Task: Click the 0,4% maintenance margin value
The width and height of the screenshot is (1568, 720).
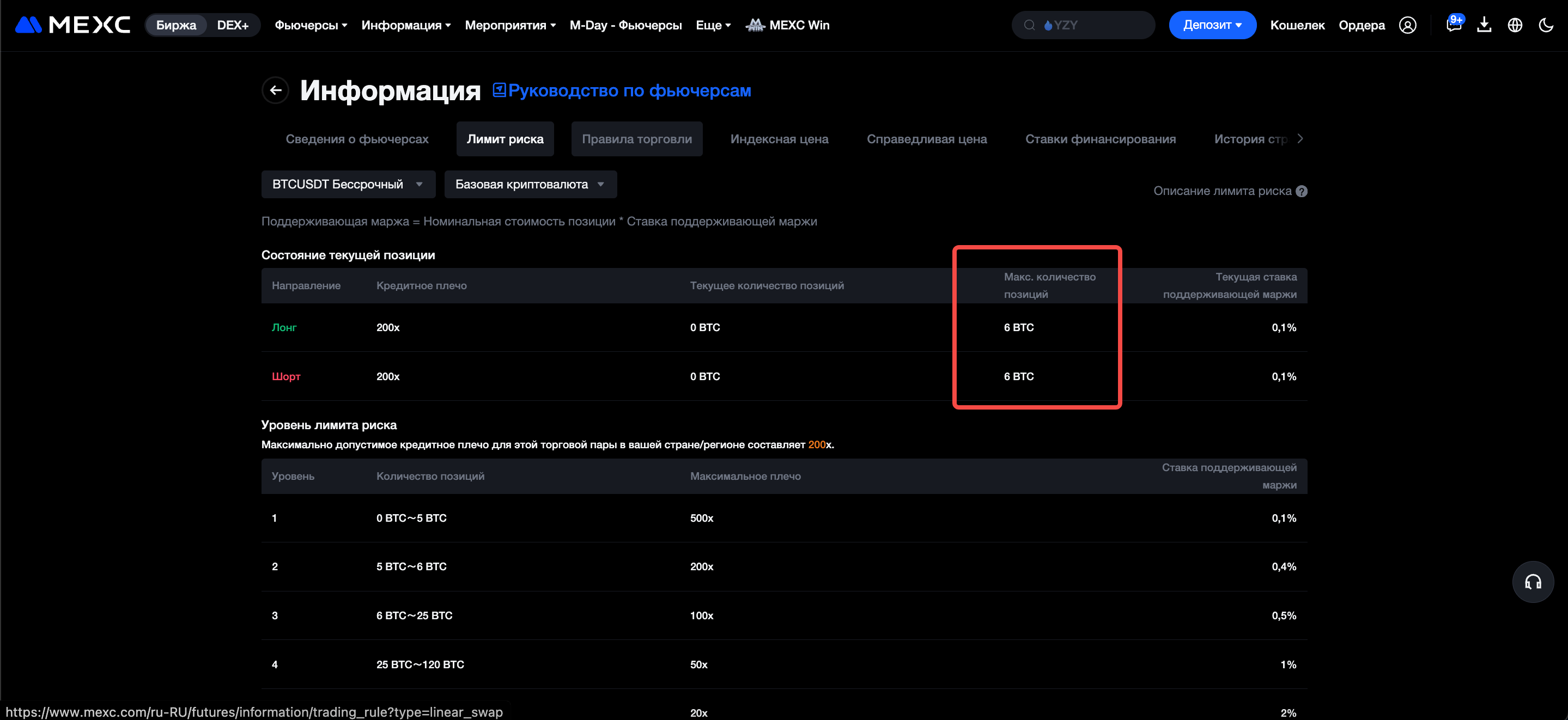Action: click(x=1284, y=566)
